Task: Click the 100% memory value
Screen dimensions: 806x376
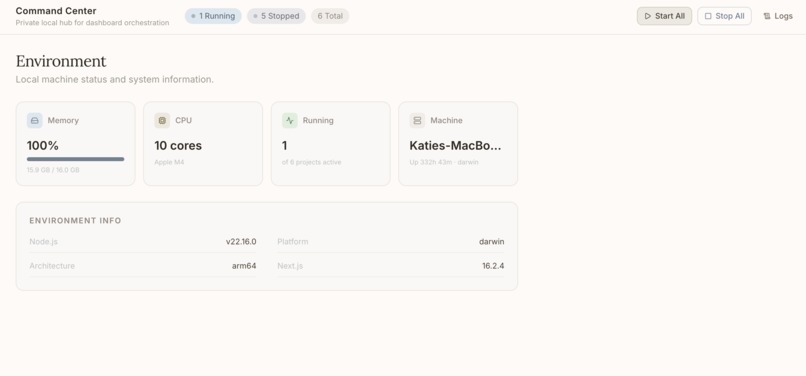Action: [43, 146]
